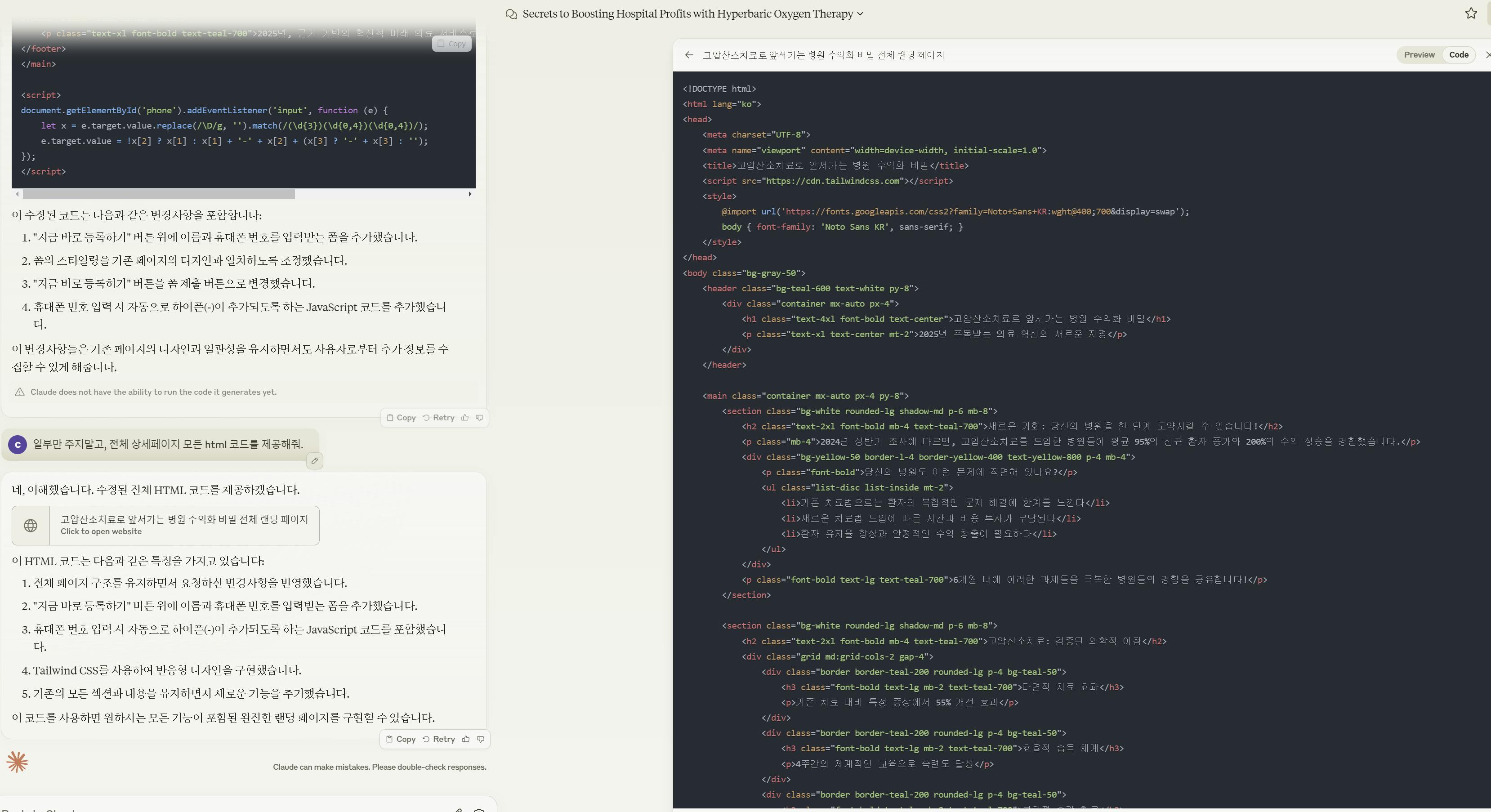Copy the code block with its Copy button
The width and height of the screenshot is (1491, 812).
pos(451,44)
